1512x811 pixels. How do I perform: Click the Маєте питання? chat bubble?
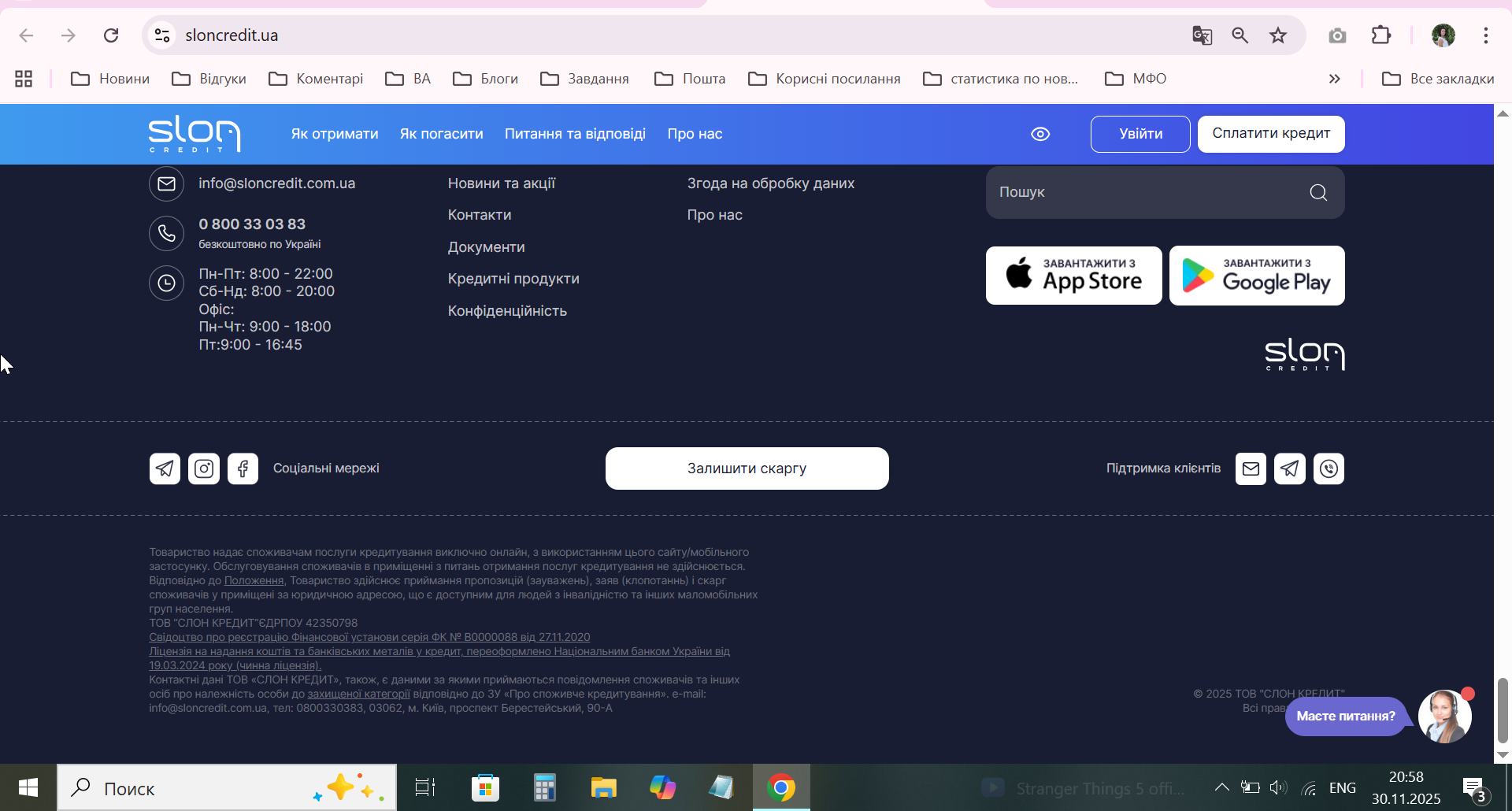pos(1346,717)
